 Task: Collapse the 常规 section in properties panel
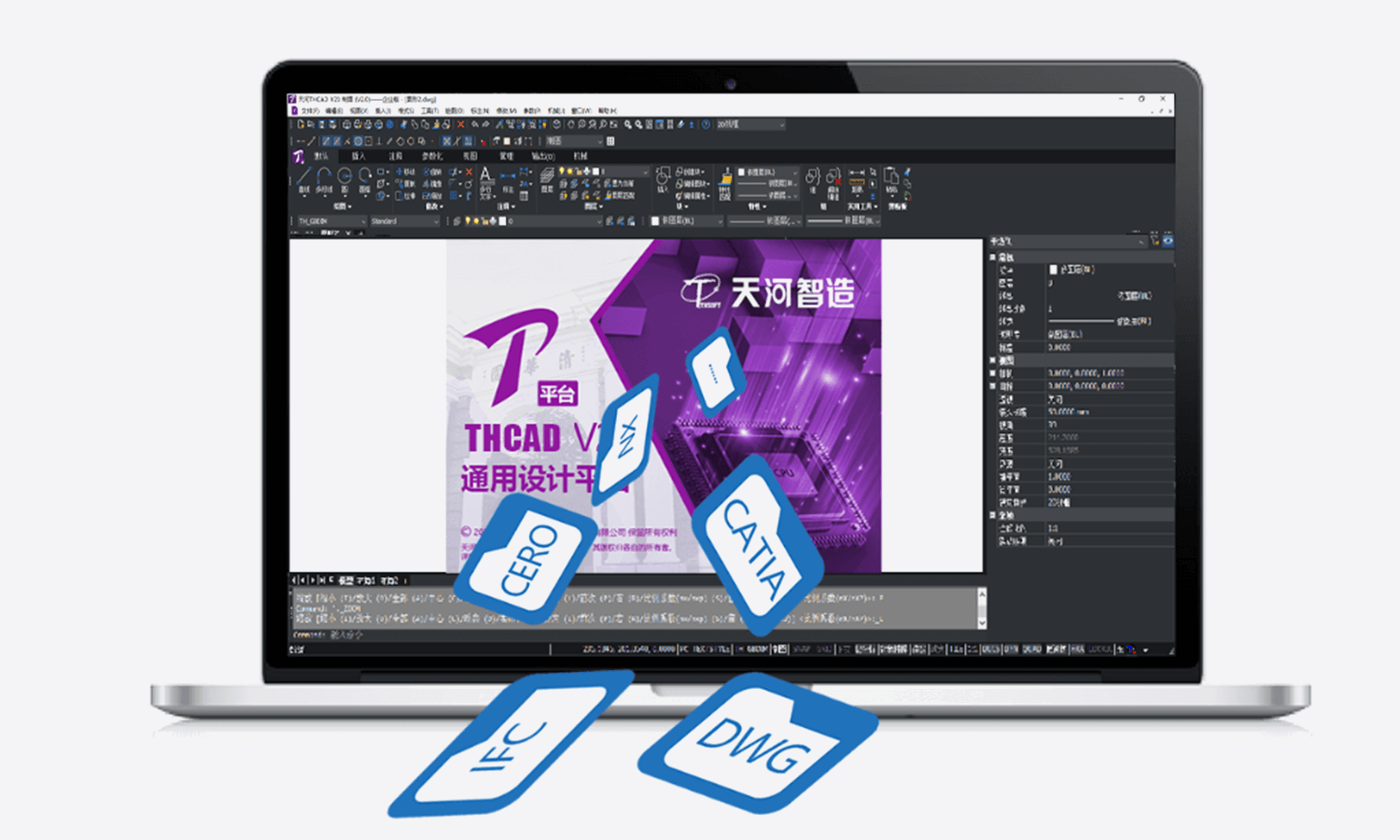click(x=992, y=257)
